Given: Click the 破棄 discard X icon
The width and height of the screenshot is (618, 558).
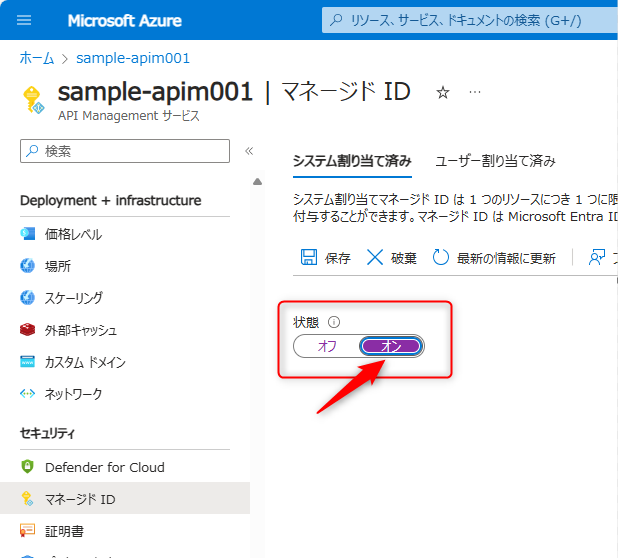Looking at the screenshot, I should pyautogui.click(x=375, y=257).
